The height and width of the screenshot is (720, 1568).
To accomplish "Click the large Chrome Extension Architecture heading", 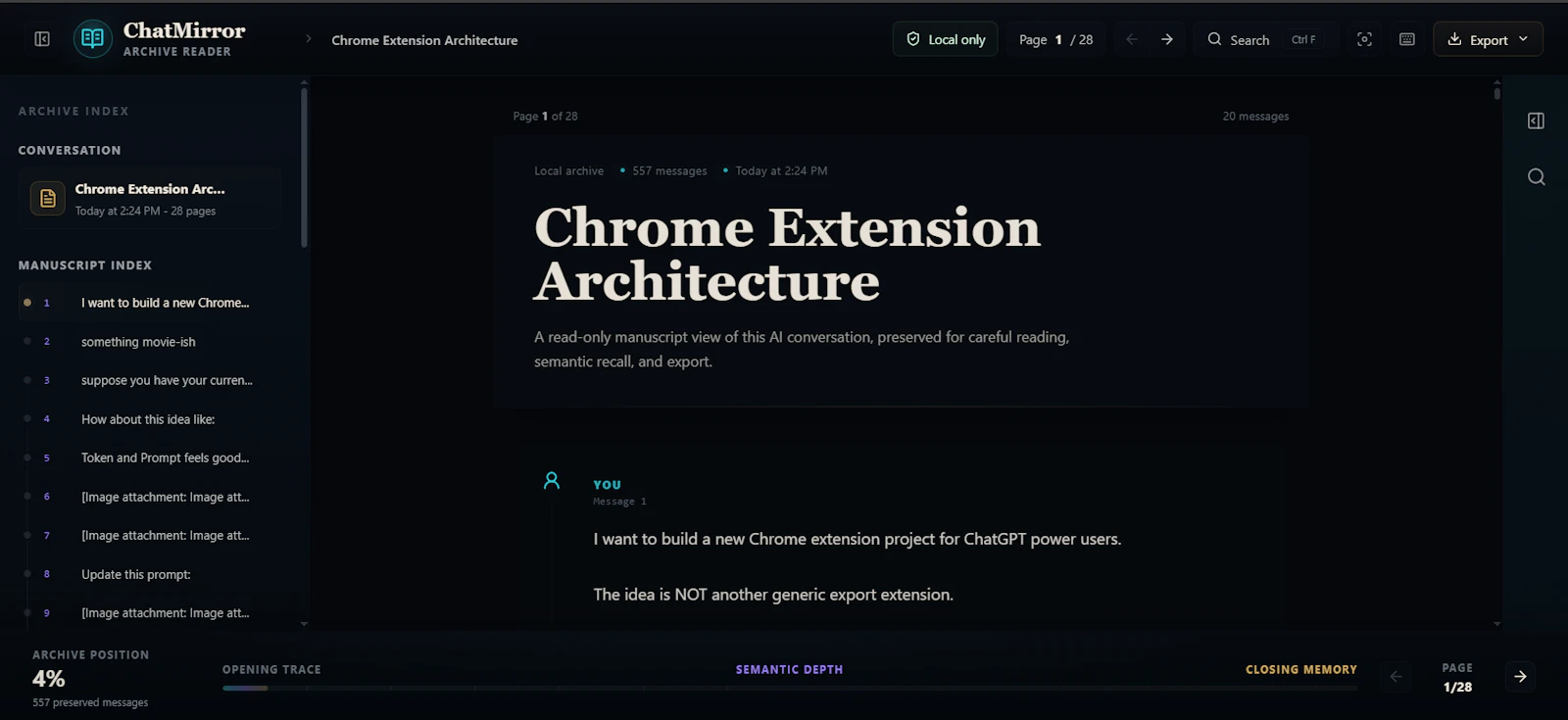I will point(787,255).
